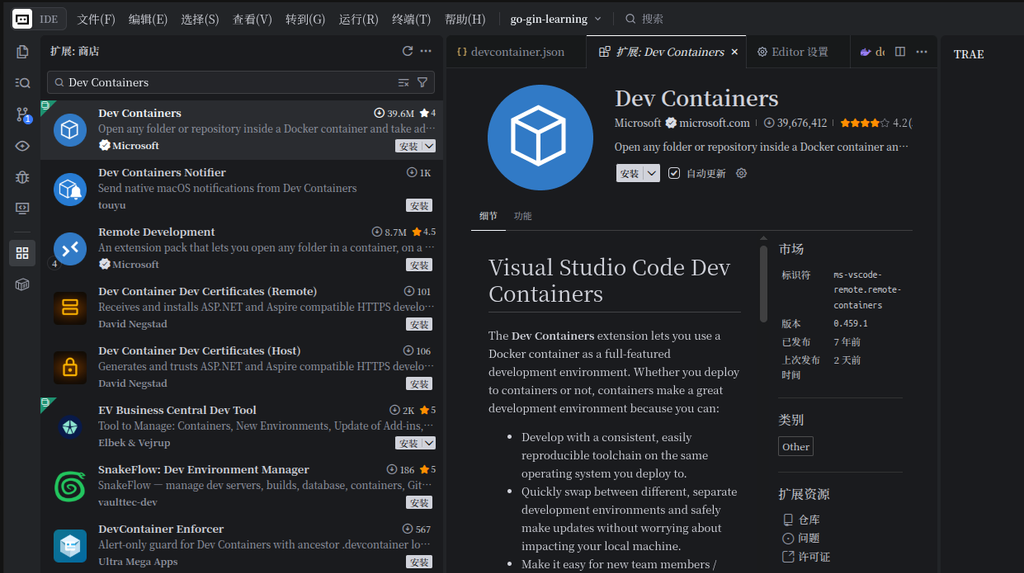Click the Other category tag

(795, 447)
